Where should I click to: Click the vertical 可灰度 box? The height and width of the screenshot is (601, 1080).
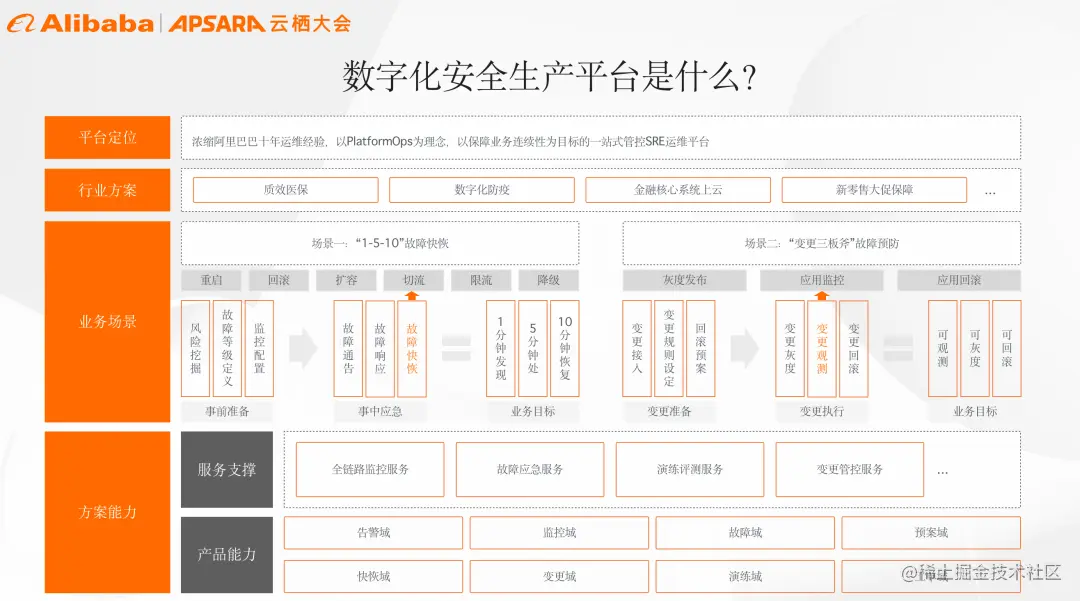click(x=975, y=348)
